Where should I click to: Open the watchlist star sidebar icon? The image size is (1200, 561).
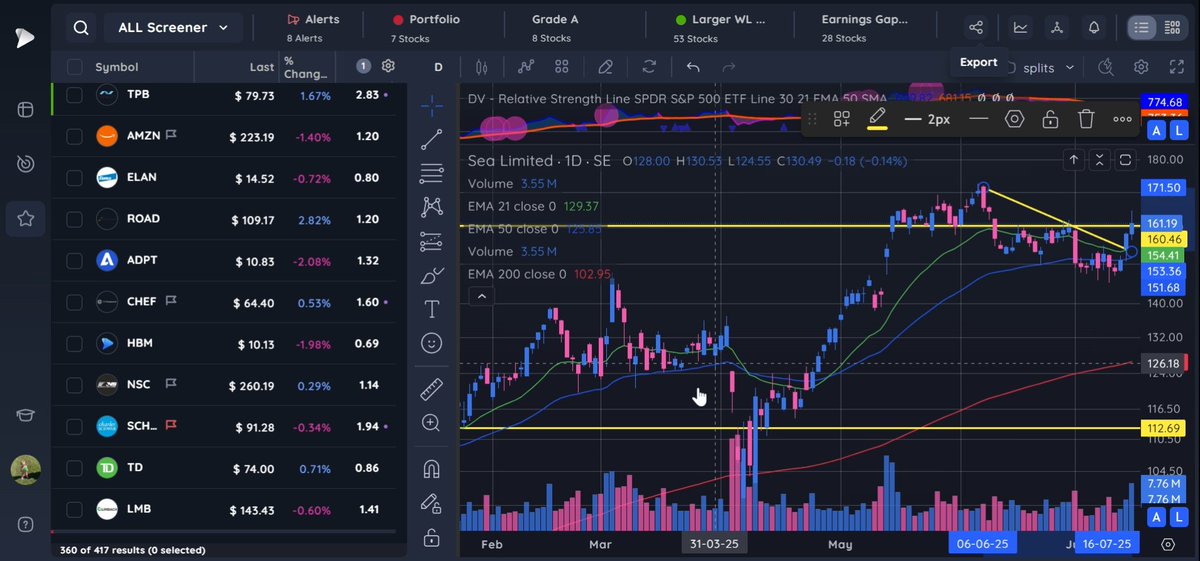(25, 219)
